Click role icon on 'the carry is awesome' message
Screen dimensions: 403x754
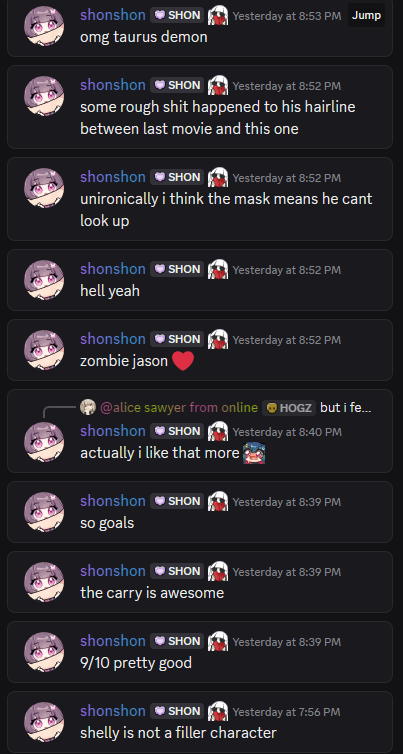[218, 571]
